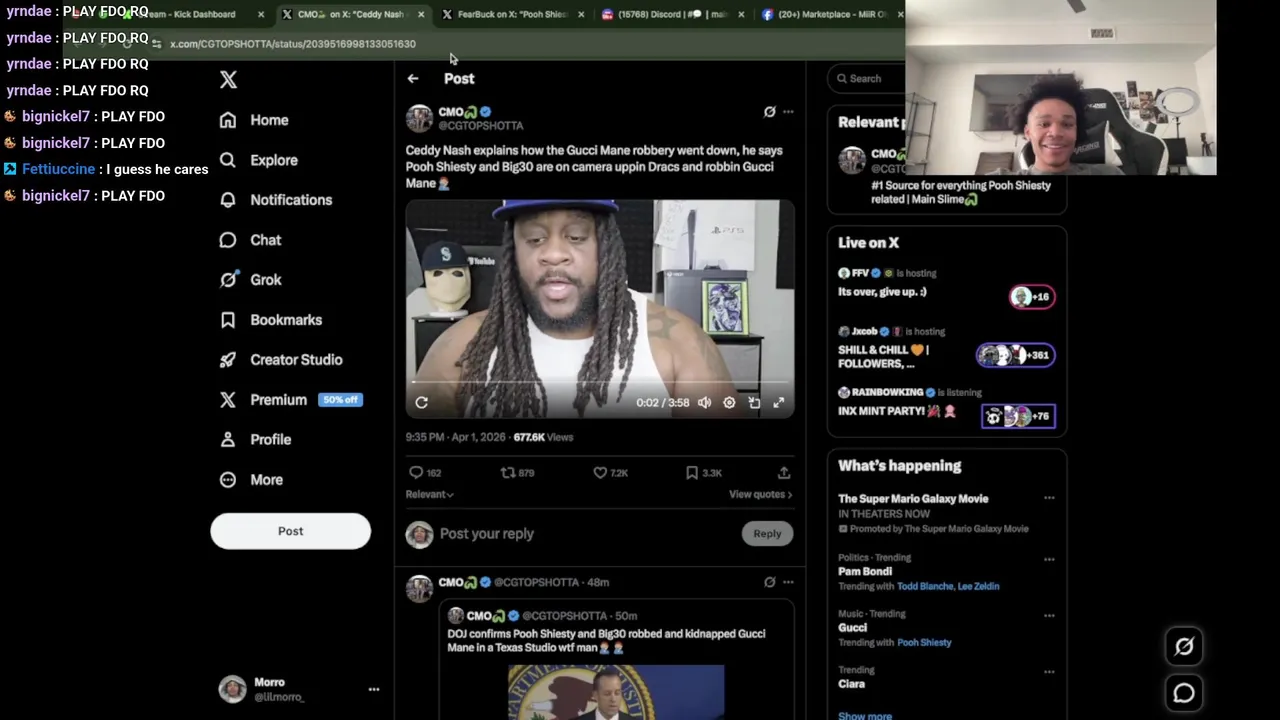
Task: Enable picture-in-picture on the video
Action: coord(754,403)
